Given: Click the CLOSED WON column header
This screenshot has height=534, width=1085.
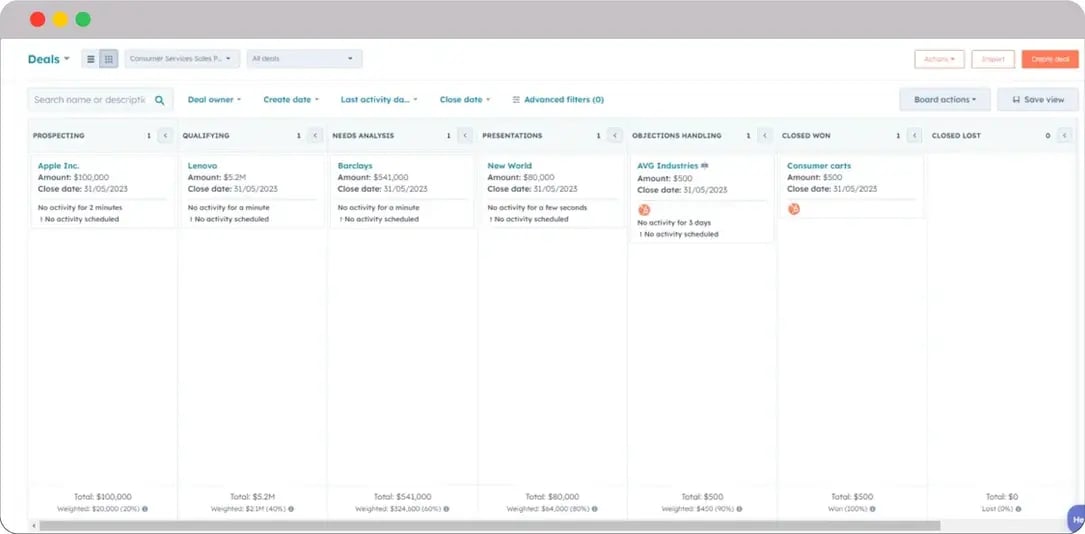Looking at the screenshot, I should (x=806, y=136).
